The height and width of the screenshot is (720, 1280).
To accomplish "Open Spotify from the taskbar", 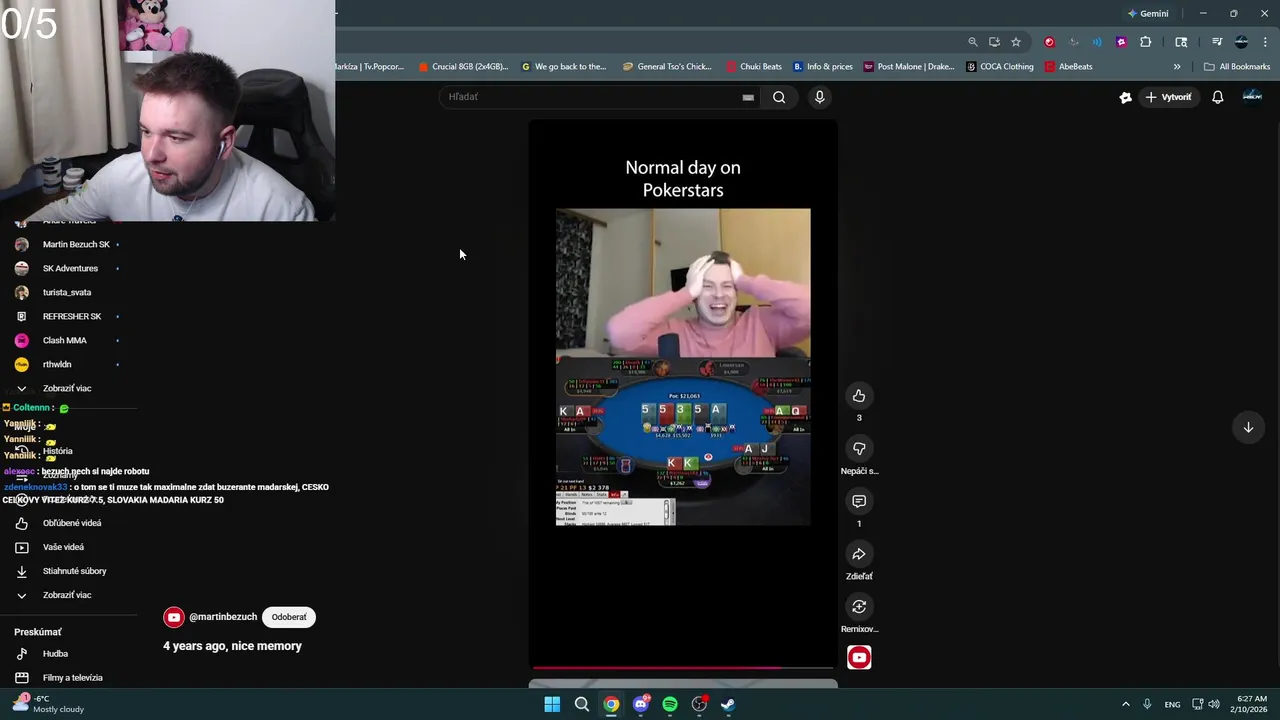I will [670, 704].
